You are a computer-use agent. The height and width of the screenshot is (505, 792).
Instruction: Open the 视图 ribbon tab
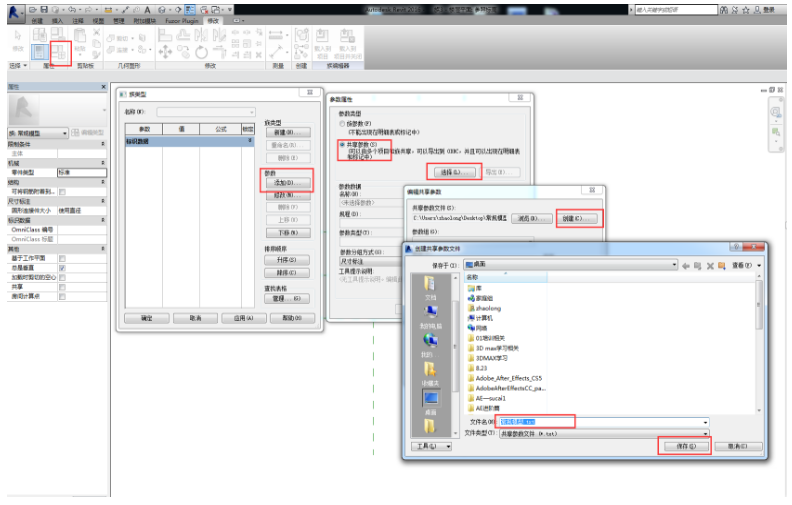tap(98, 21)
